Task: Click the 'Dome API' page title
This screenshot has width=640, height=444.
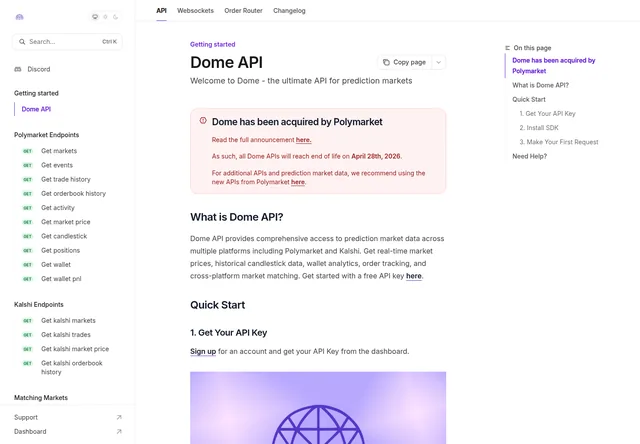Action: tap(226, 62)
